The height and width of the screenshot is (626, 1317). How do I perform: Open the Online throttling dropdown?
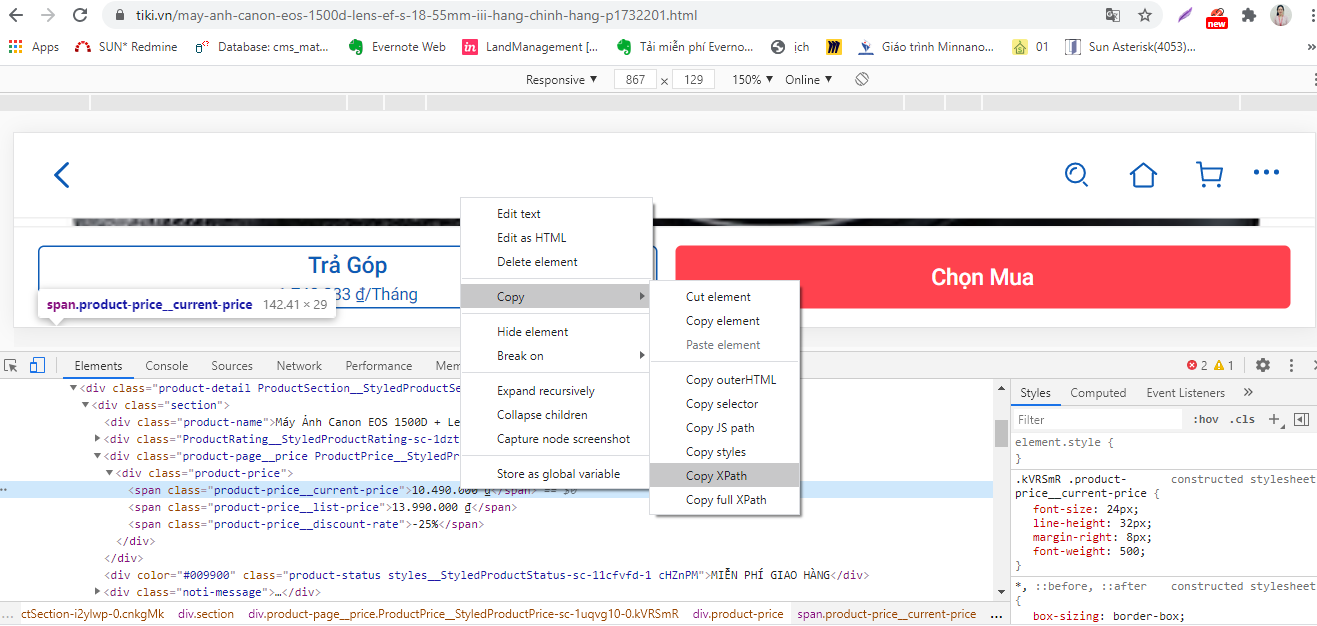[808, 80]
